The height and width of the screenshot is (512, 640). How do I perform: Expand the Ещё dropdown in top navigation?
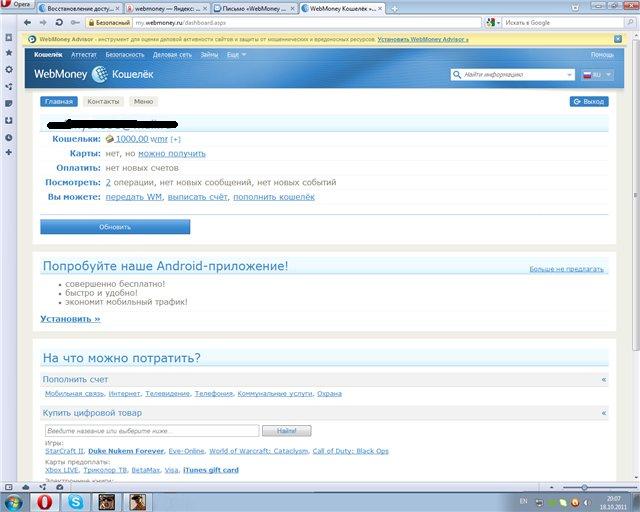pyautogui.click(x=237, y=55)
